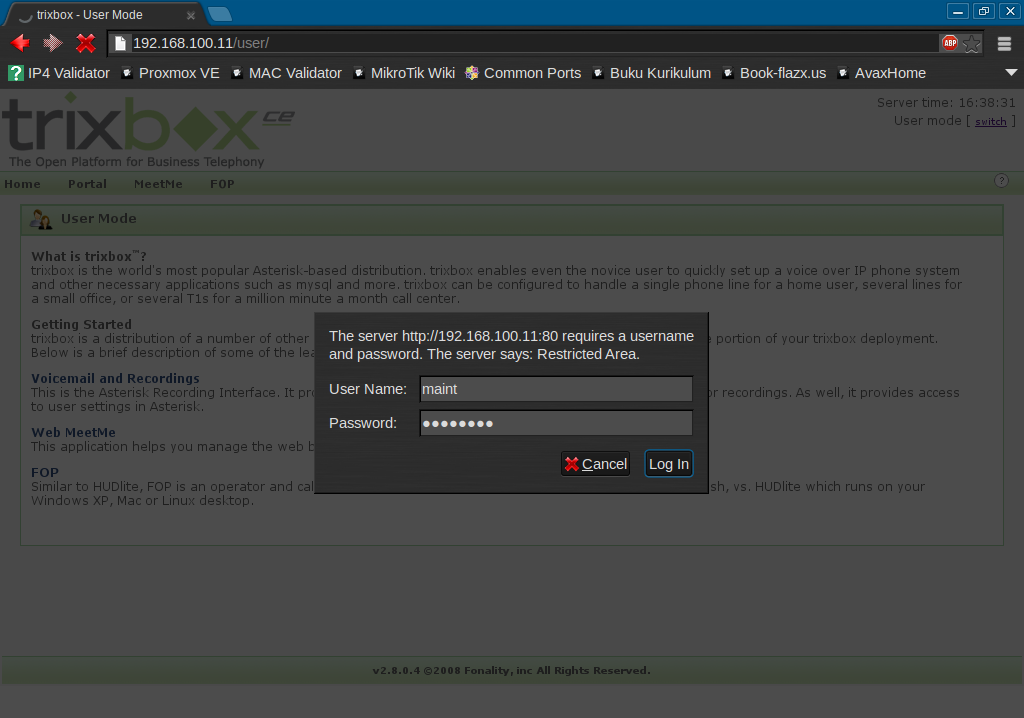Restore the browser window size
Screen dimensions: 1024x718
click(984, 11)
